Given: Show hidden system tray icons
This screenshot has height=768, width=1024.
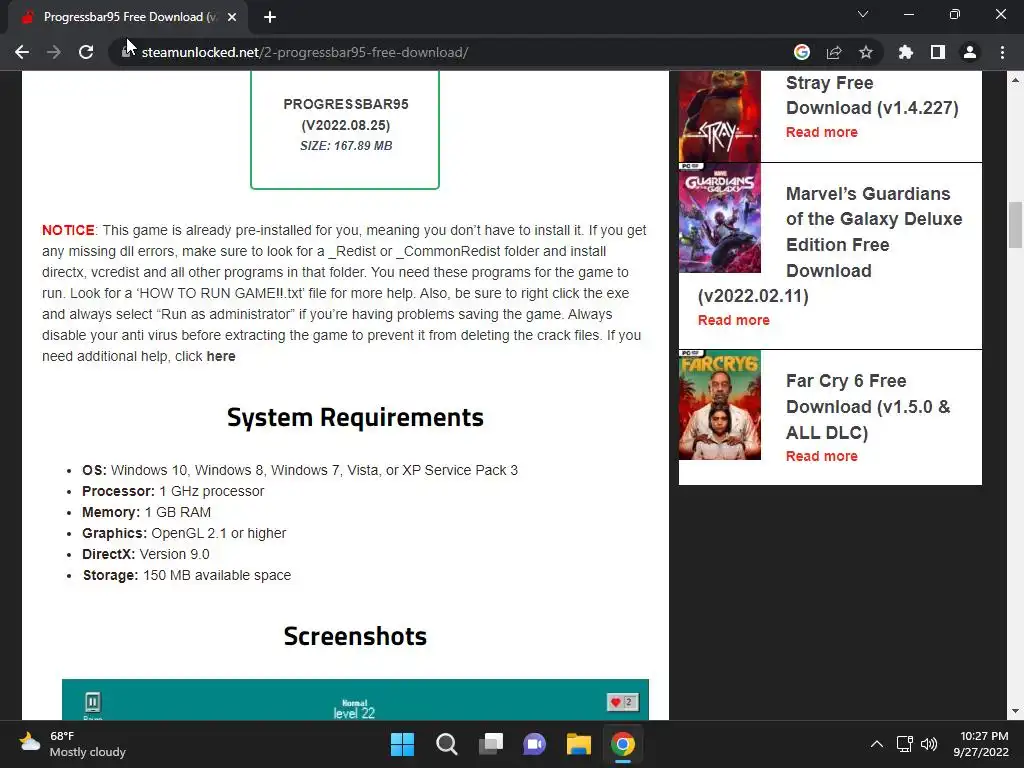Looking at the screenshot, I should pyautogui.click(x=877, y=744).
